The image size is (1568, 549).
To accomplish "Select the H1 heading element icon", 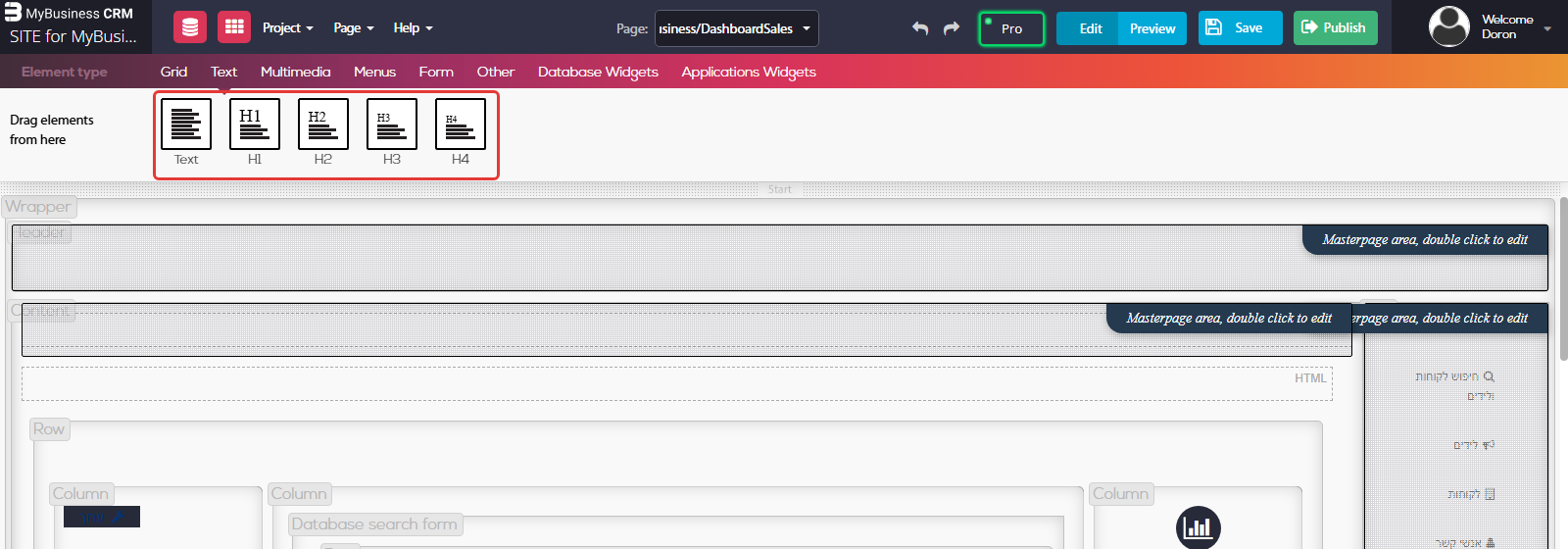I will (255, 125).
